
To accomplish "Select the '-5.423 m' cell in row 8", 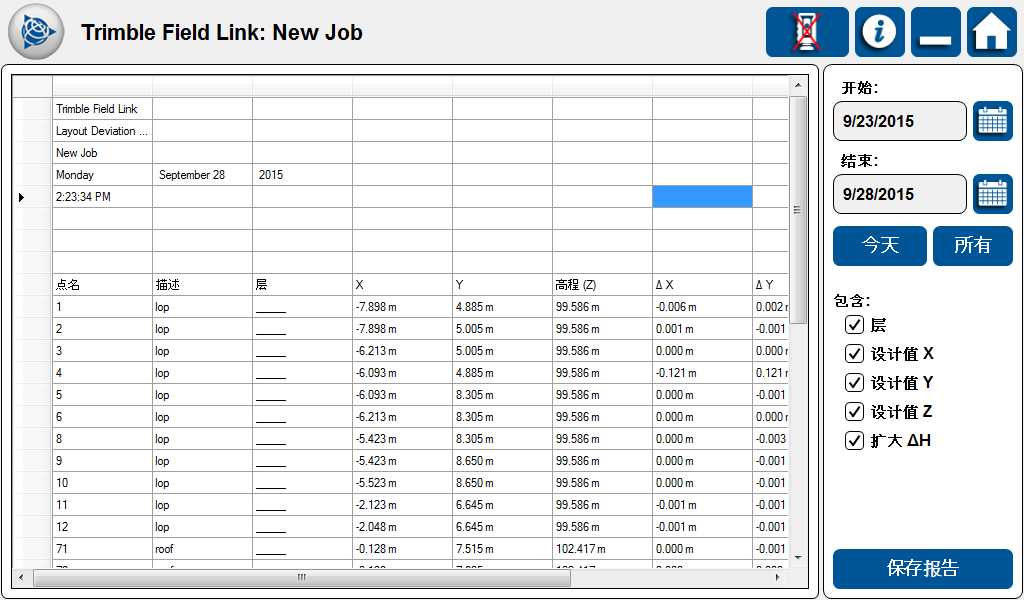I will click(402, 439).
